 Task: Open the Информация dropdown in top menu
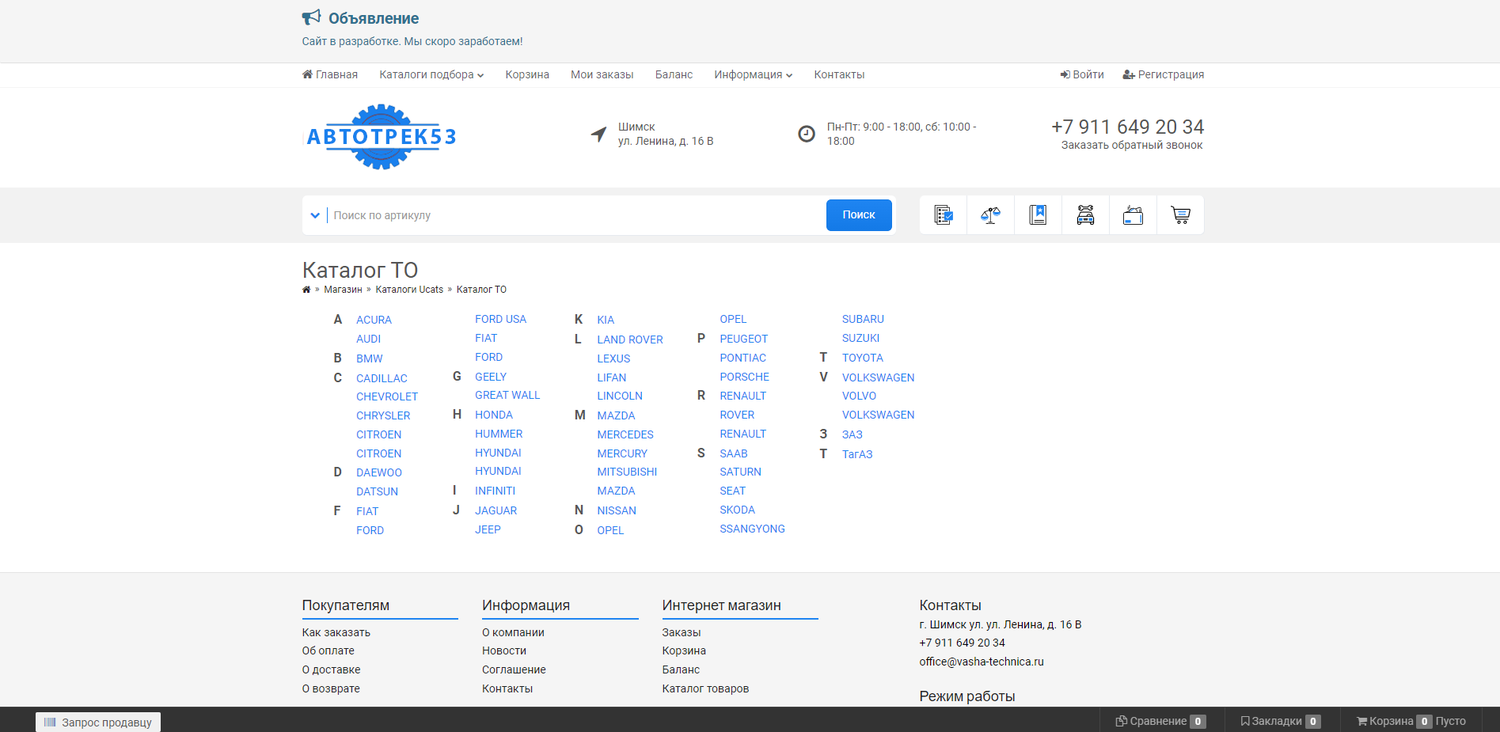point(753,75)
